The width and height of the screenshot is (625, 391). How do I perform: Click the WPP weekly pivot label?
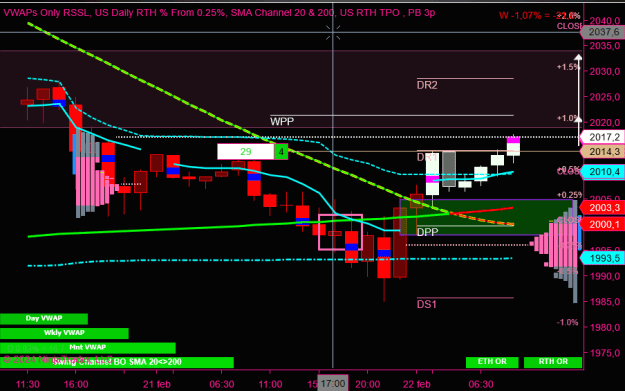click(282, 122)
